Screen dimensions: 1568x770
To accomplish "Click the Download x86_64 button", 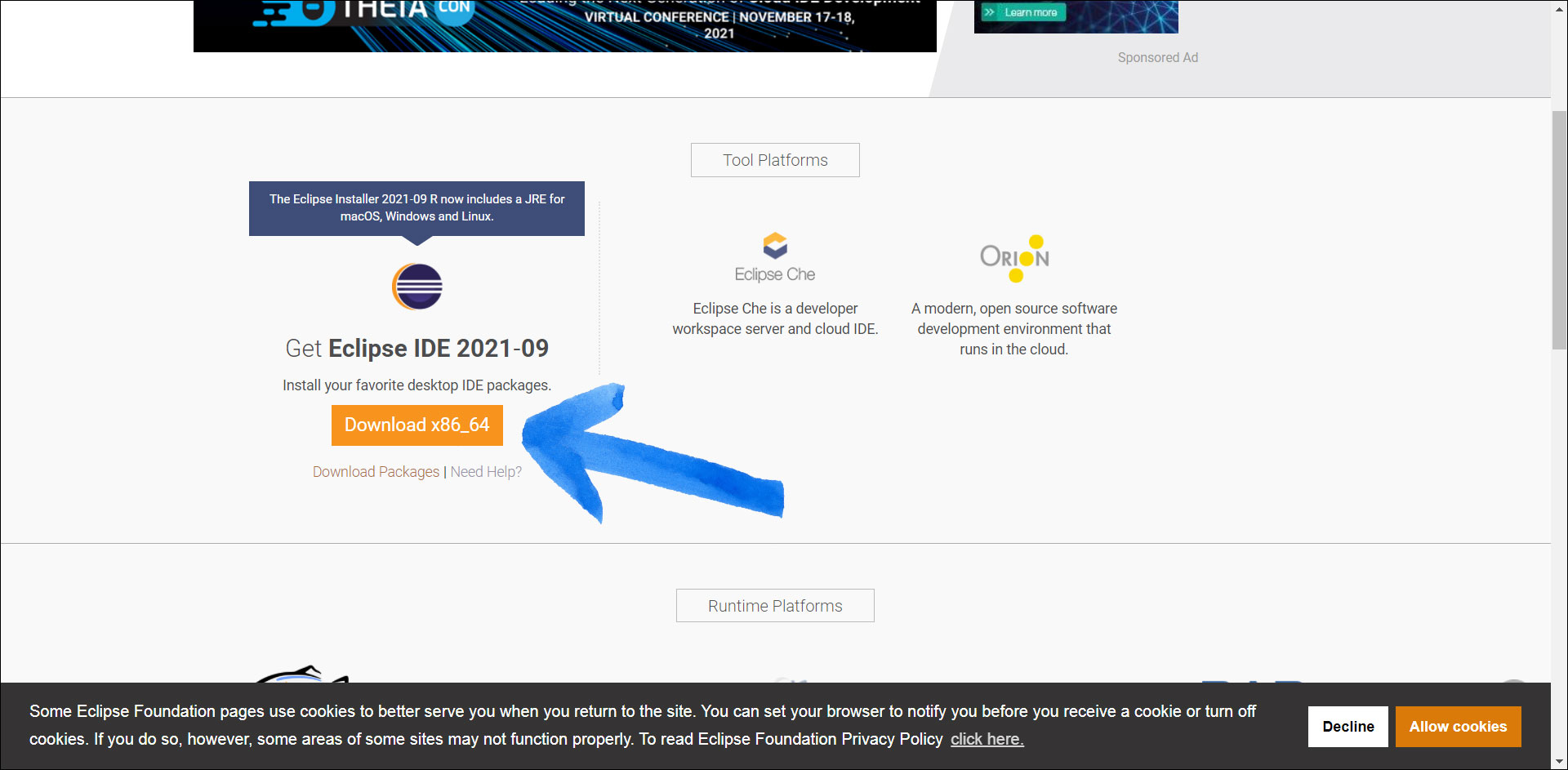I will 417,425.
